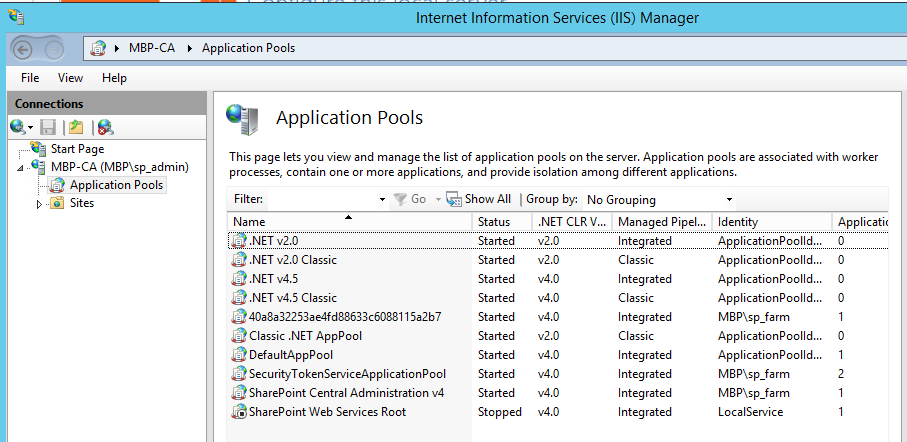907x442 pixels.
Task: Select the SharePoint Web Services Root row name
Action: (327, 412)
